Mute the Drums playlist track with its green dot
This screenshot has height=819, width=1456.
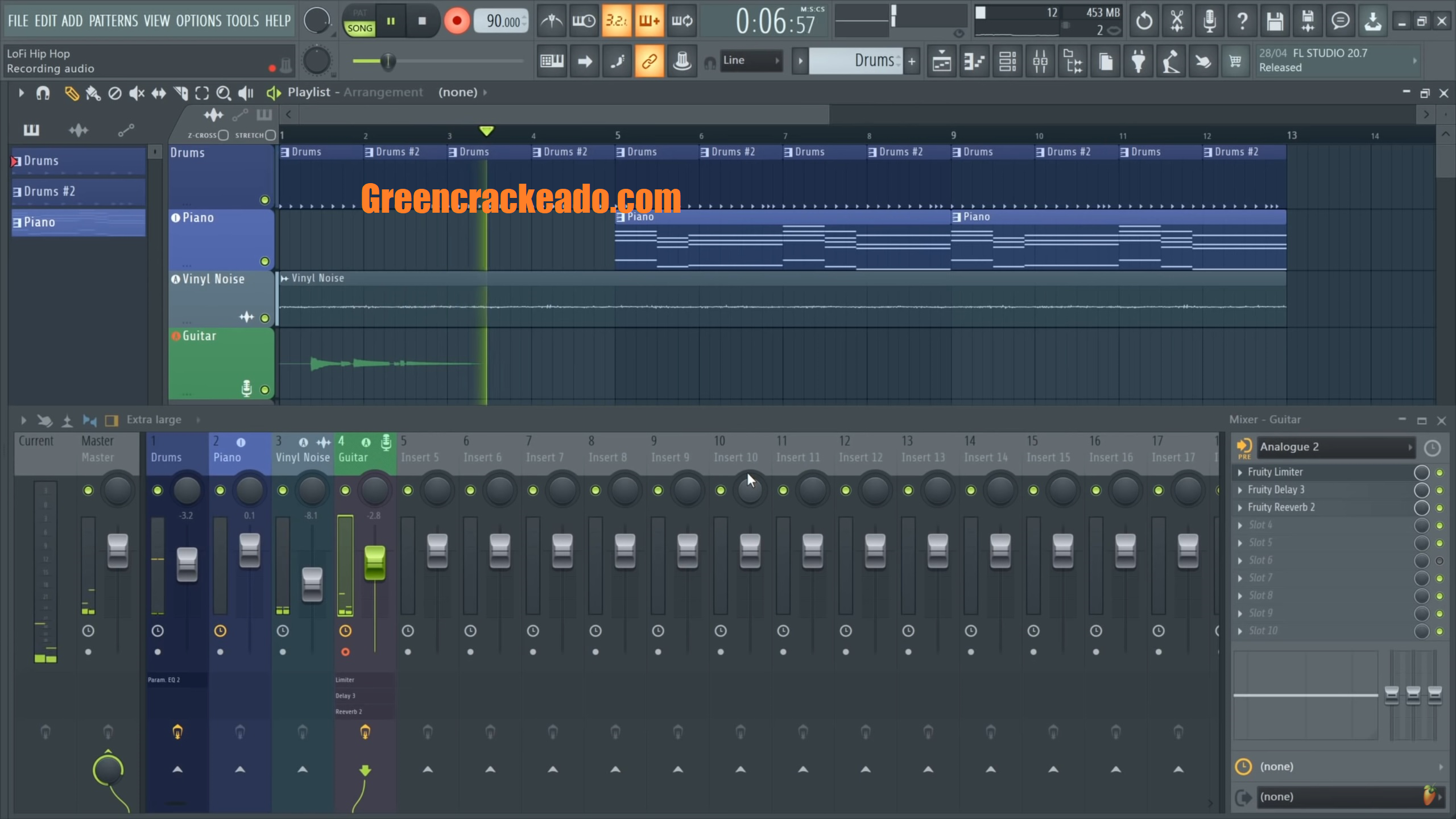[x=264, y=200]
